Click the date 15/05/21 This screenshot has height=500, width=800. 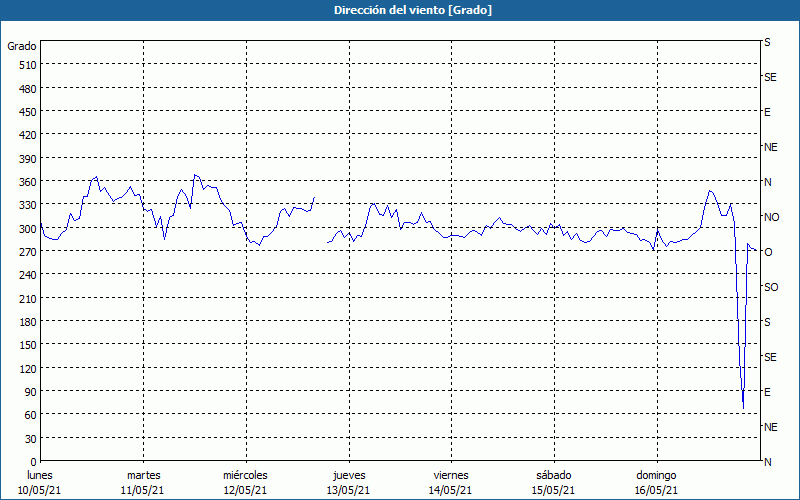[x=553, y=491]
